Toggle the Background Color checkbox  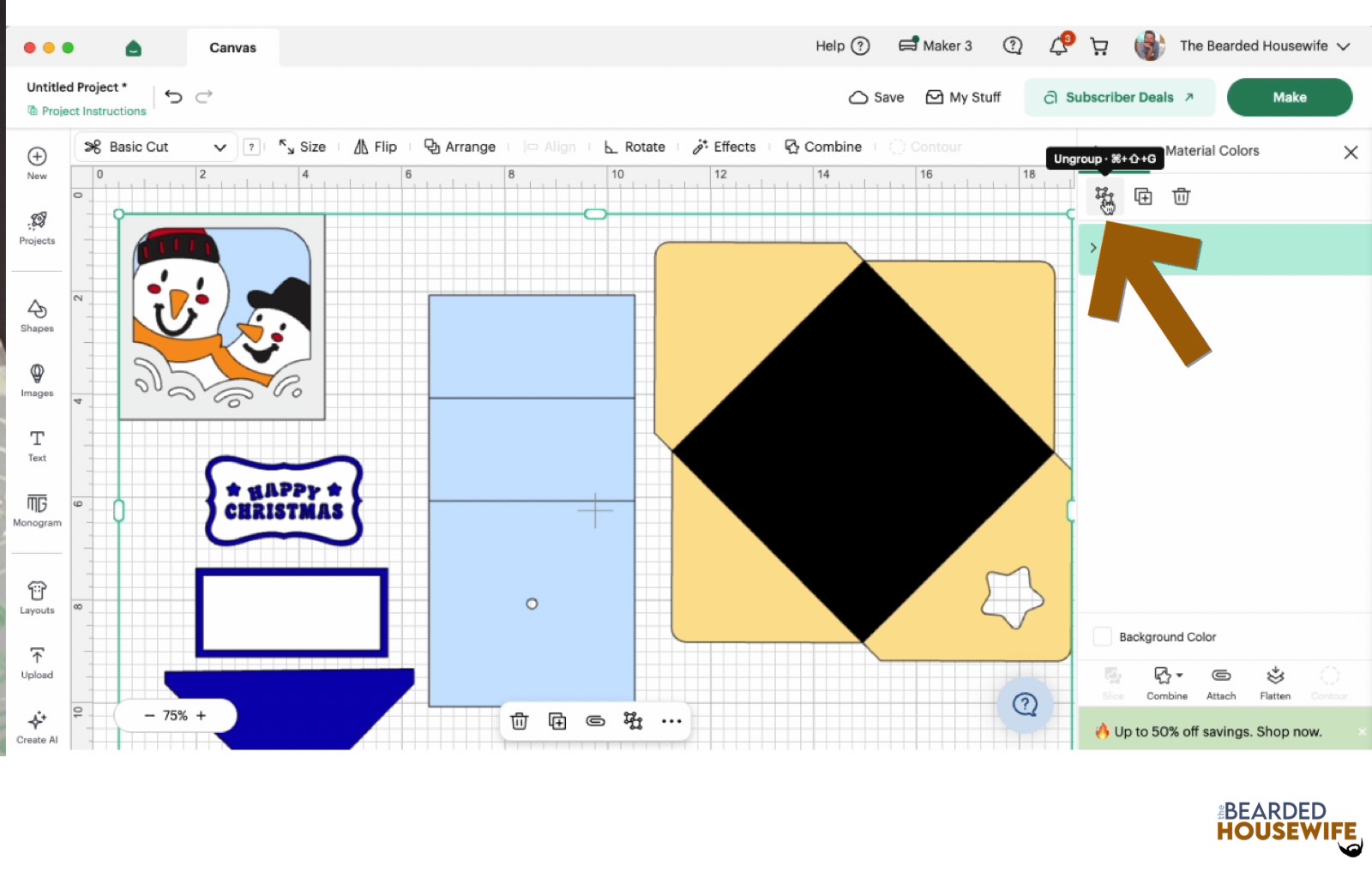click(1103, 636)
